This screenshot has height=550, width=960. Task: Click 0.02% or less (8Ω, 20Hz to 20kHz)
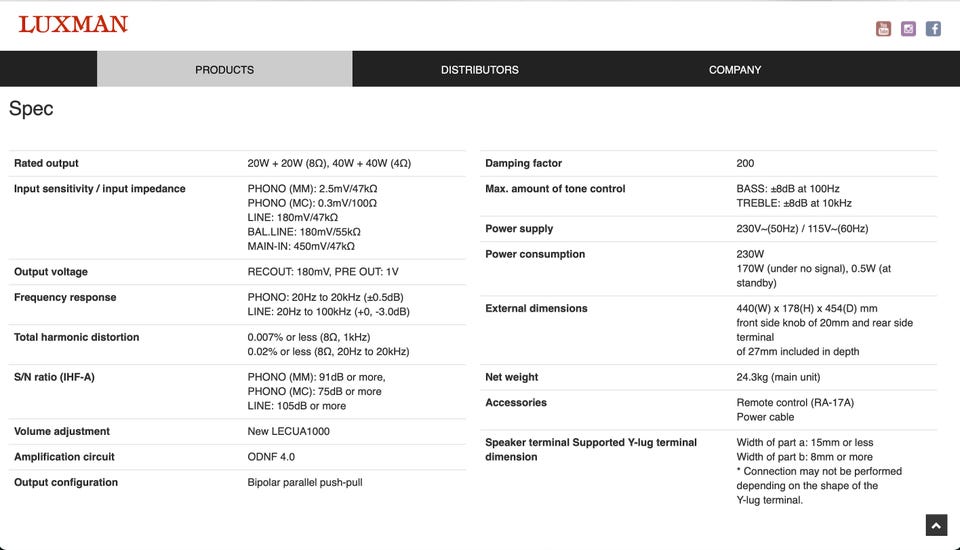(x=328, y=352)
